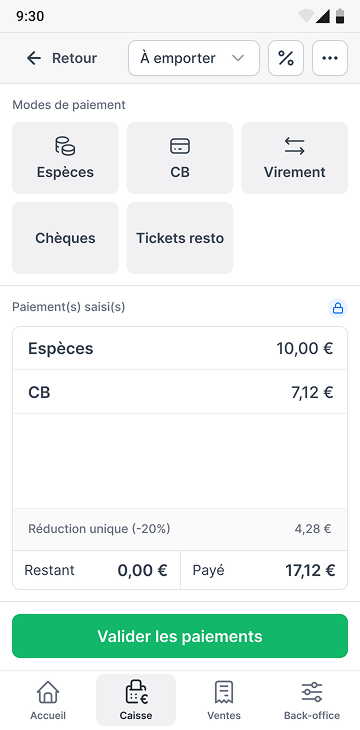Tap the percent discount icon

click(x=286, y=58)
